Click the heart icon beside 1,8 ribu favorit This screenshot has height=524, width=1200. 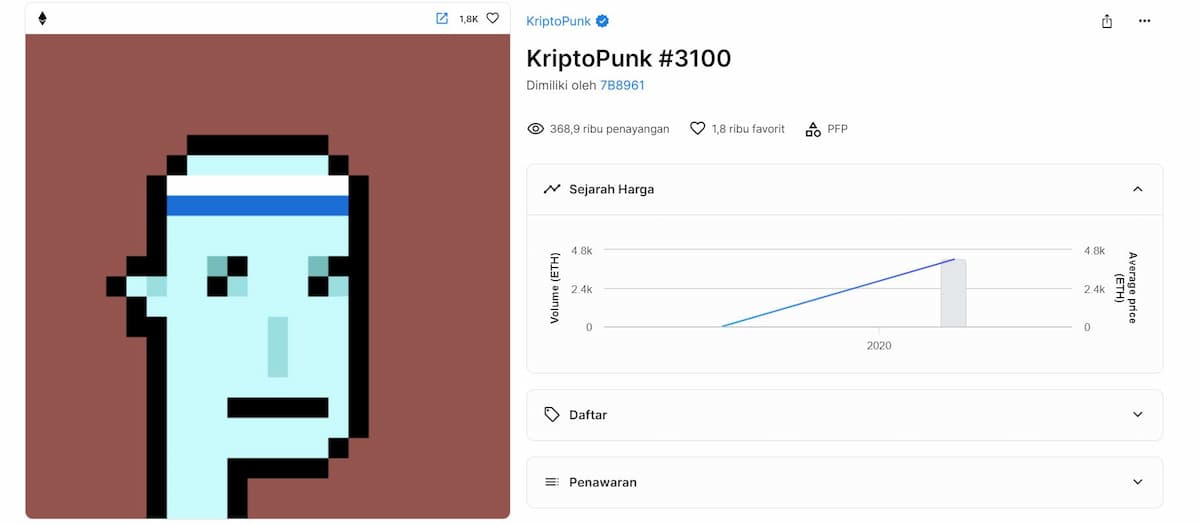pyautogui.click(x=698, y=129)
